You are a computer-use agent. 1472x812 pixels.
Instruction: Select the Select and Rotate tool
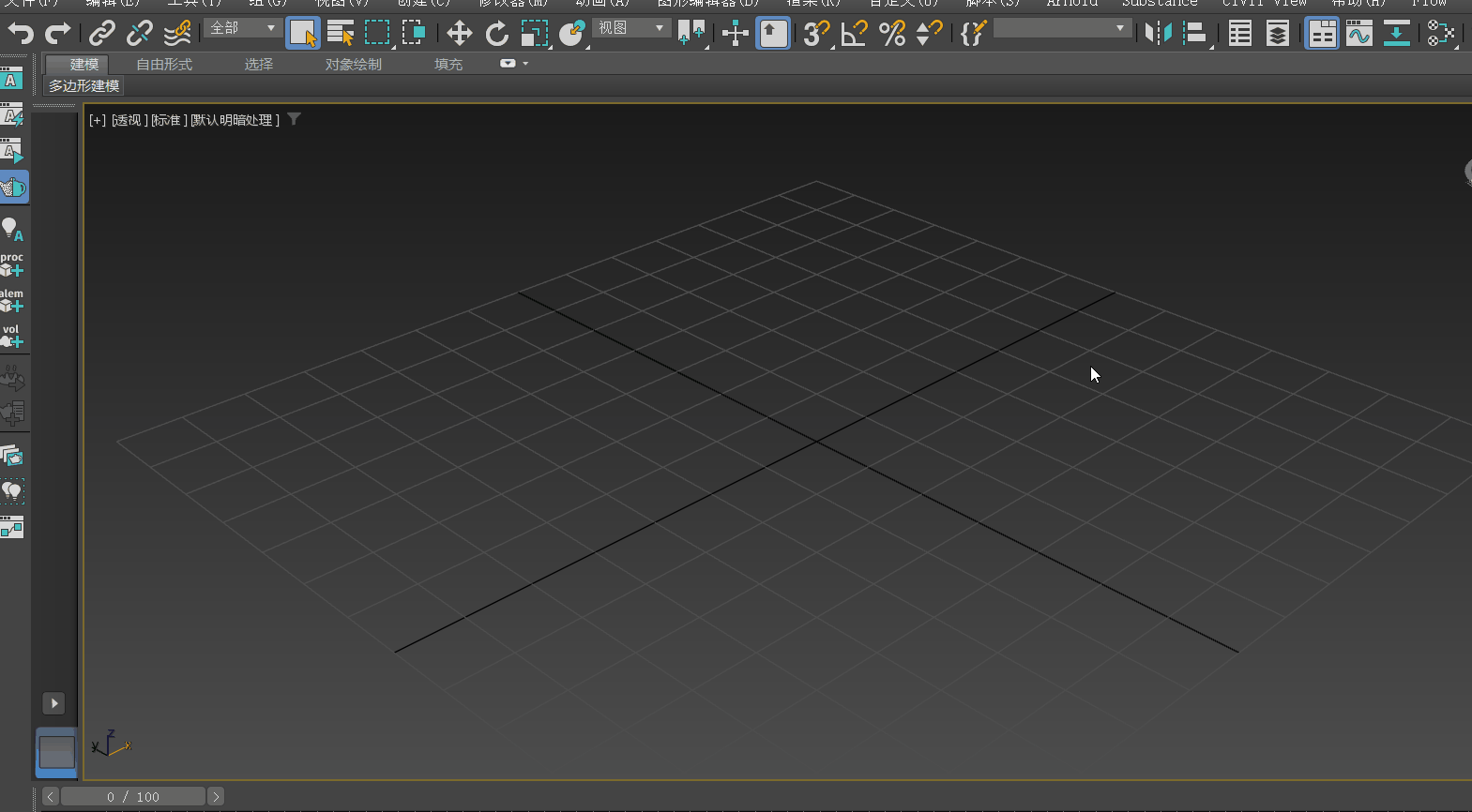point(496,34)
